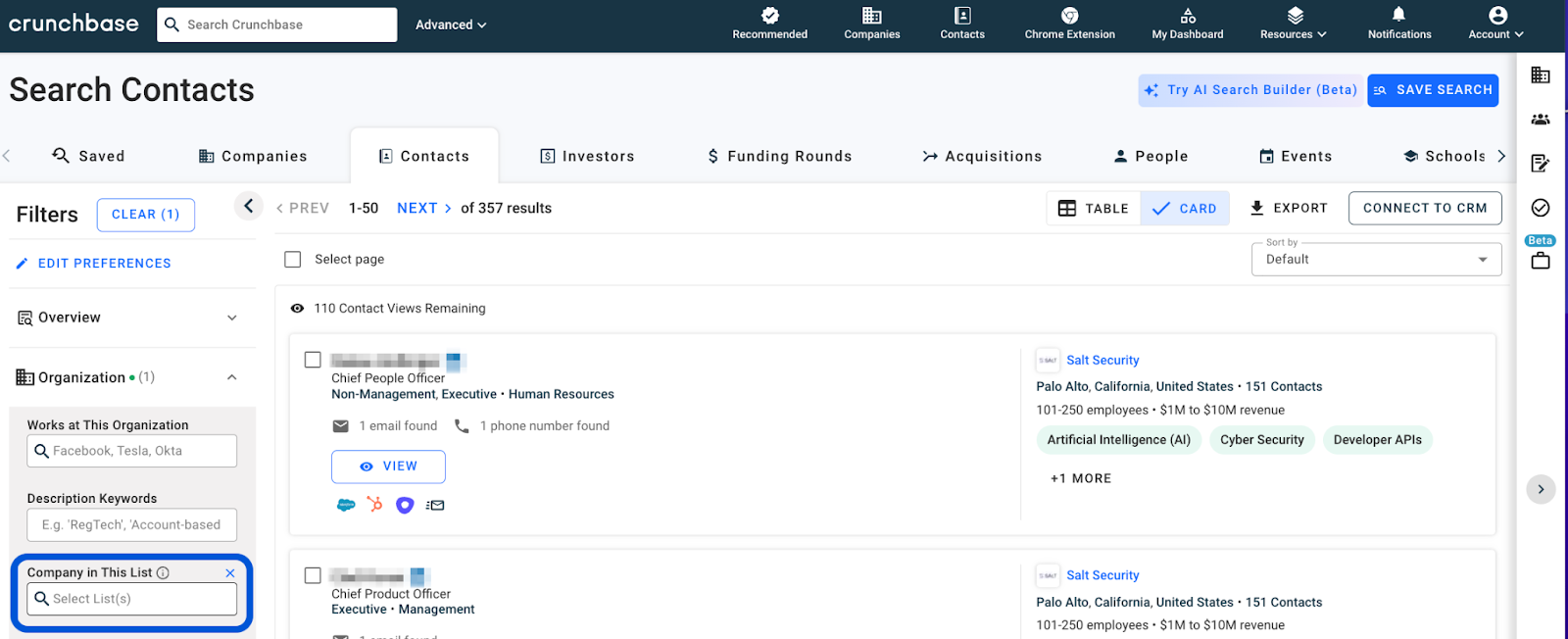Open the Sort by Default dropdown
Viewport: 1568px width, 639px height.
(x=1377, y=260)
